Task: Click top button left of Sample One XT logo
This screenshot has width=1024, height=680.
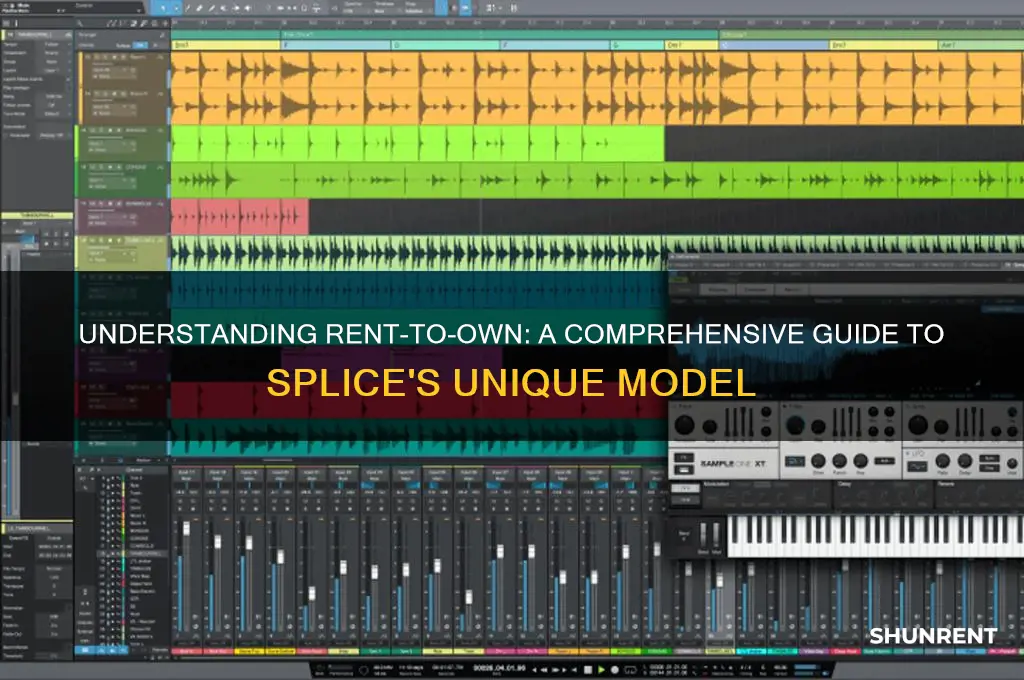Action: point(684,457)
